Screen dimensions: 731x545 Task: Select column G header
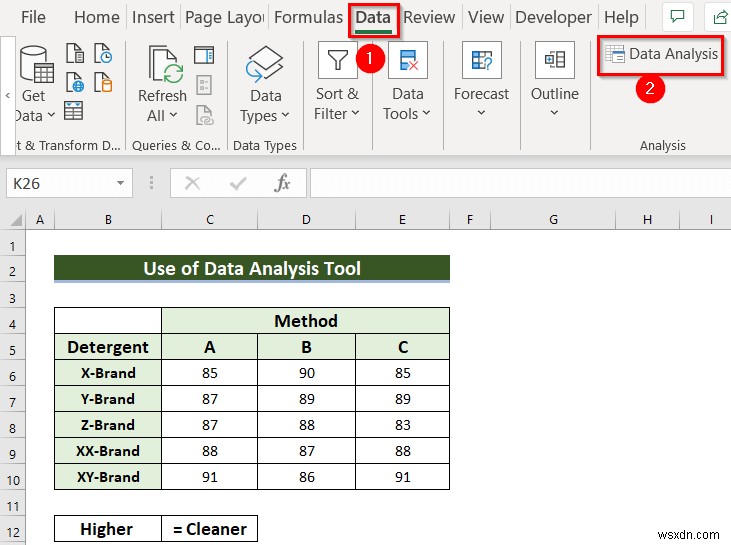pyautogui.click(x=553, y=219)
